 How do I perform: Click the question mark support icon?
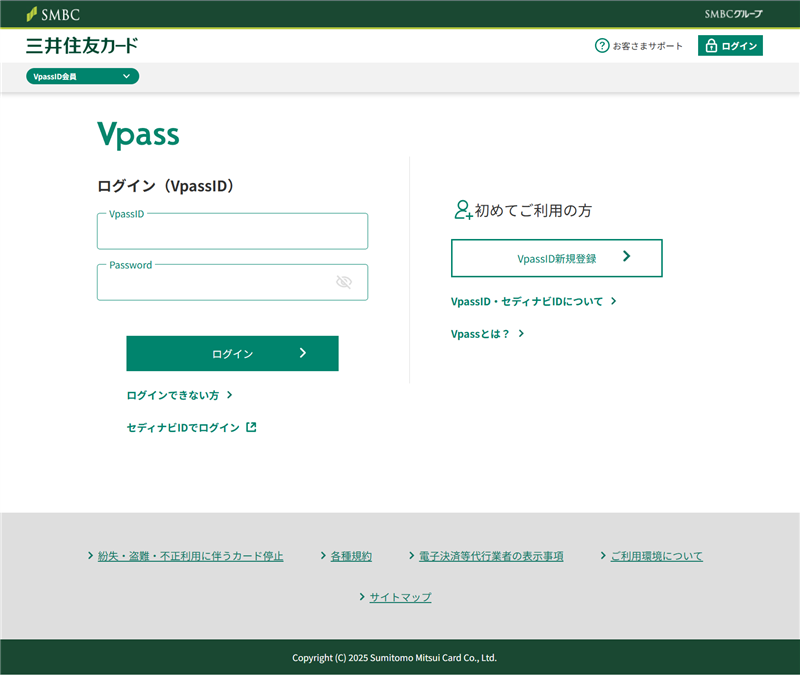(x=602, y=46)
